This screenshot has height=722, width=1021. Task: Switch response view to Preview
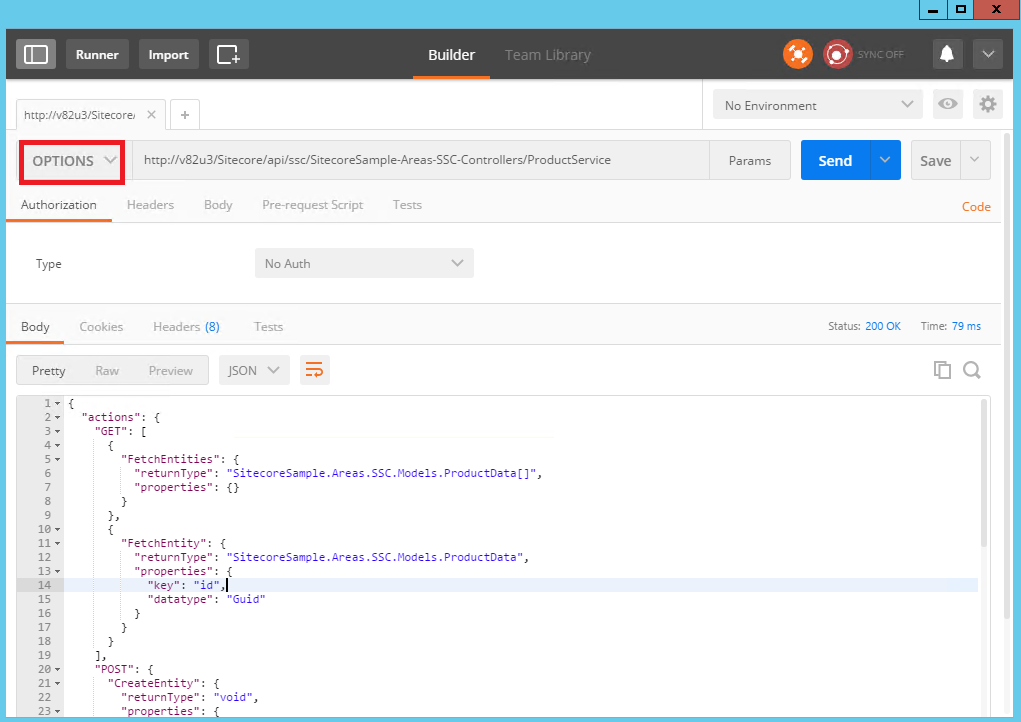click(x=171, y=370)
